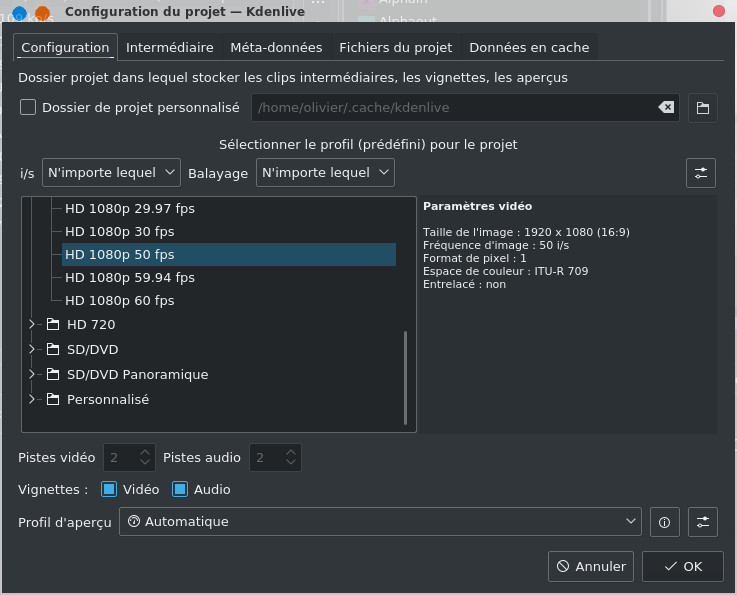The width and height of the screenshot is (737, 595).
Task: Click the folder browse icon for project directory
Action: (703, 108)
